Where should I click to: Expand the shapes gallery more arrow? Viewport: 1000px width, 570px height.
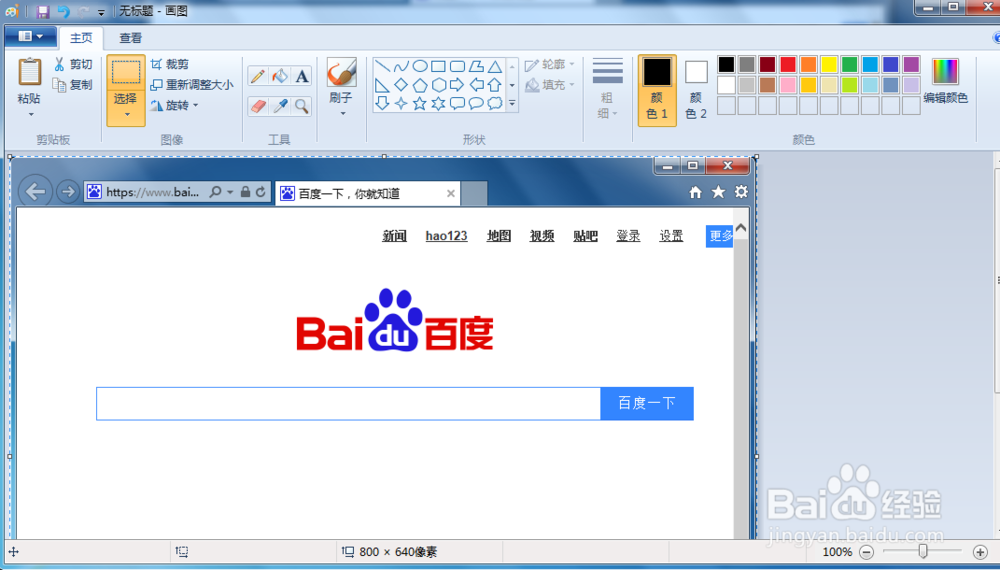pyautogui.click(x=512, y=103)
